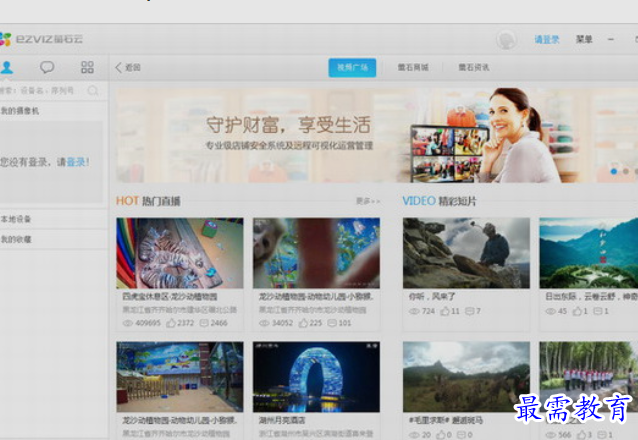Click the like icon showing 225
This screenshot has width=638, height=440.
point(303,323)
